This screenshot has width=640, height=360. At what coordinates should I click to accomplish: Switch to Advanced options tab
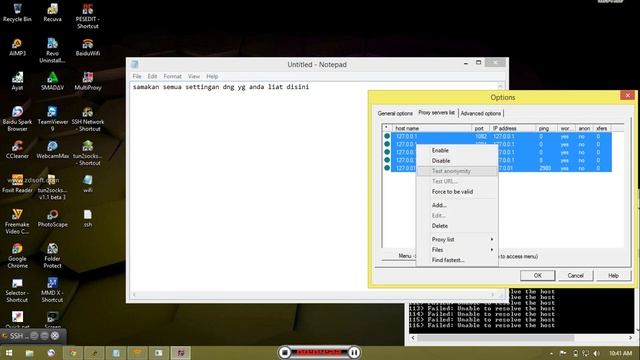481,113
